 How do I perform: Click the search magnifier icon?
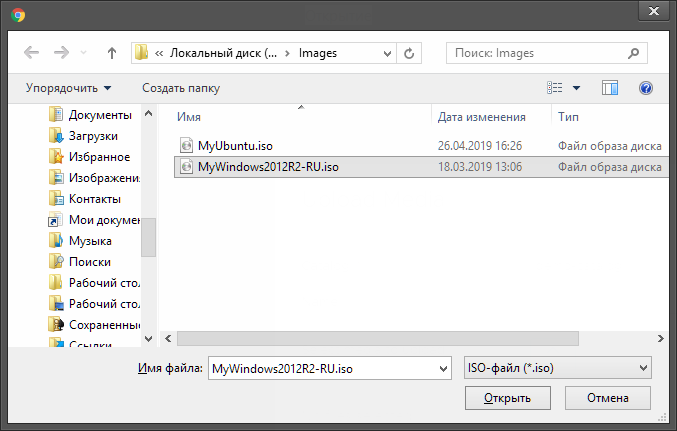633,53
